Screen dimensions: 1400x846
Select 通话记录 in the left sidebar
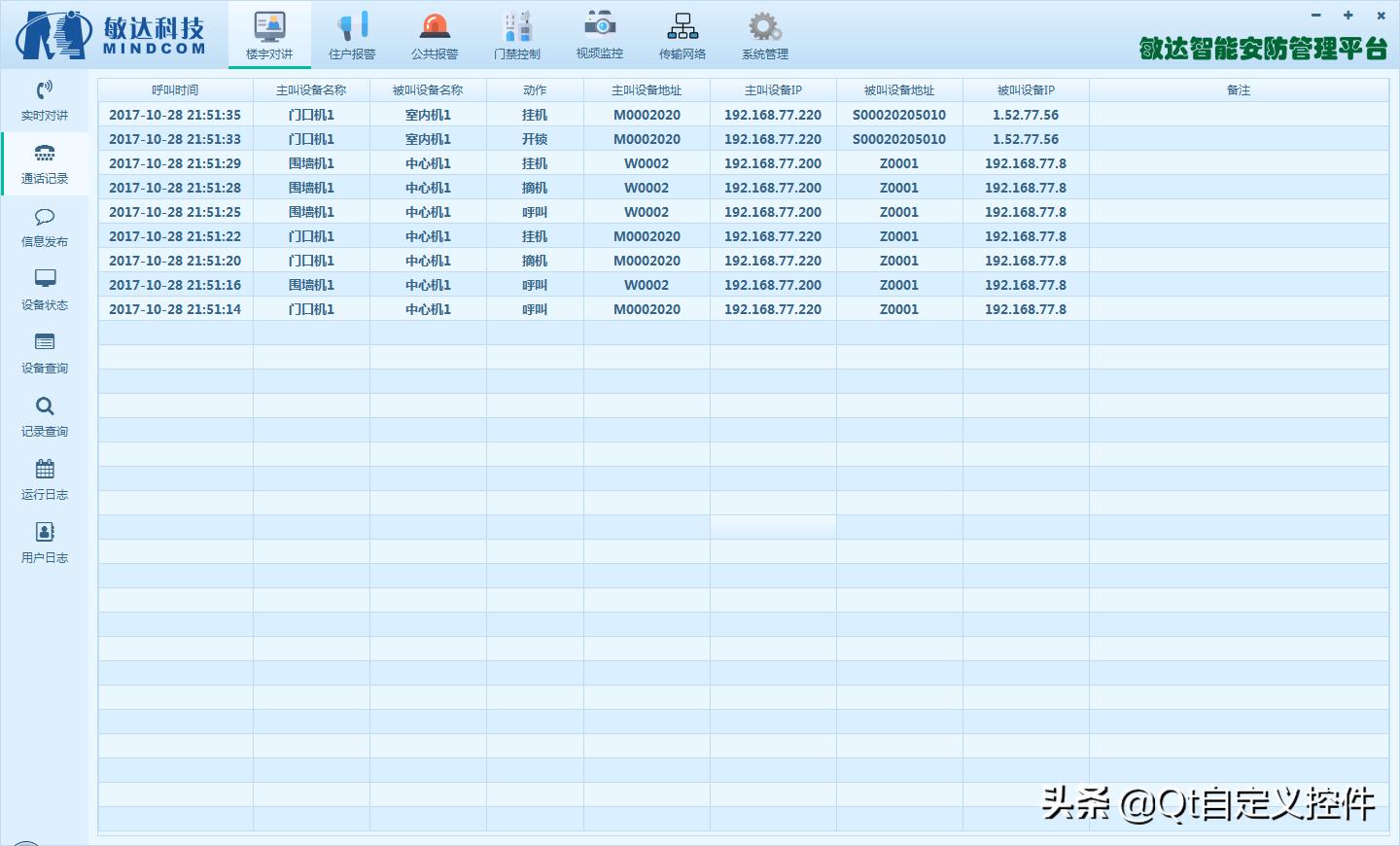44,163
